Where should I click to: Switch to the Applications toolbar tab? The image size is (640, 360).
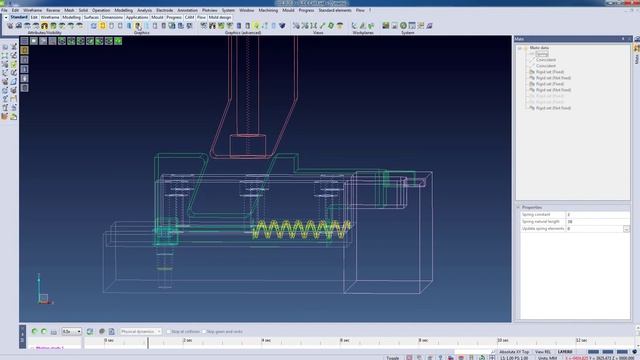click(137, 18)
